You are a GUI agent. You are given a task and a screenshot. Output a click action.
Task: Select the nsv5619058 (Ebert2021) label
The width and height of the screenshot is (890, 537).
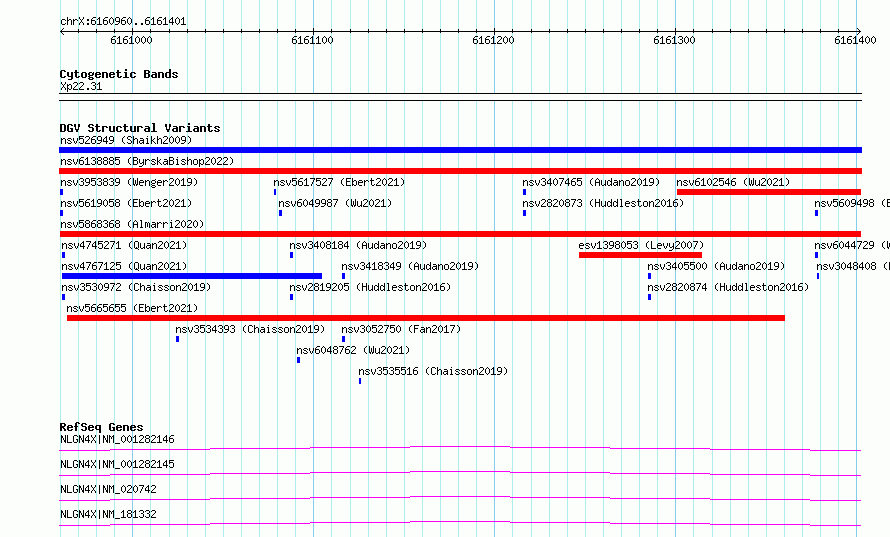coord(126,203)
